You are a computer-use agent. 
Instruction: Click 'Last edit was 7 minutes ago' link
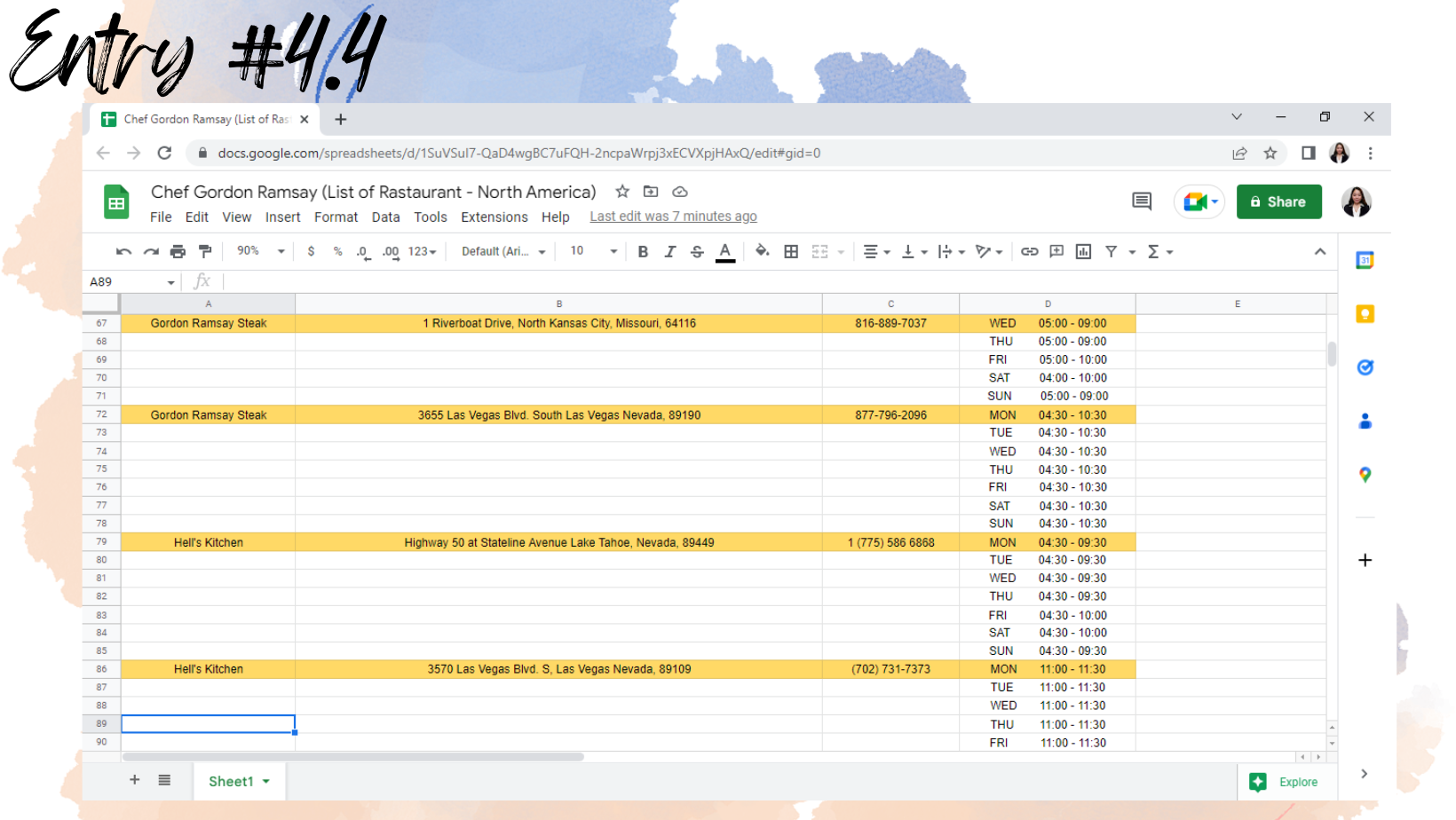(x=673, y=217)
